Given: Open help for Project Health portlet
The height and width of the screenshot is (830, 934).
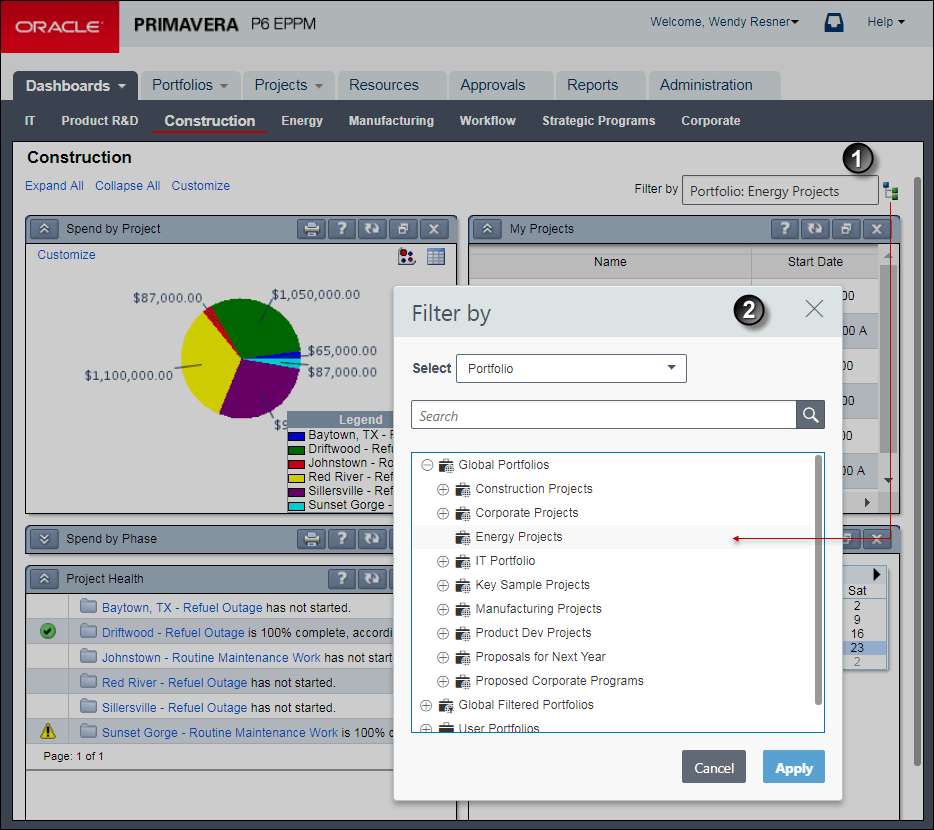Looking at the screenshot, I should [342, 579].
